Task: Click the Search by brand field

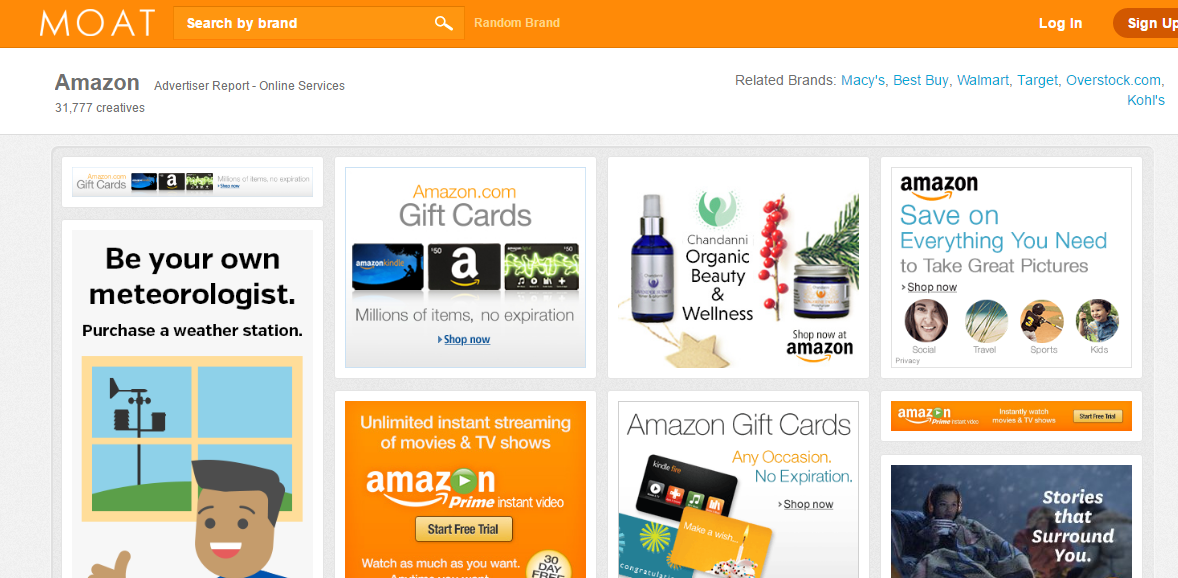Action: pyautogui.click(x=319, y=23)
